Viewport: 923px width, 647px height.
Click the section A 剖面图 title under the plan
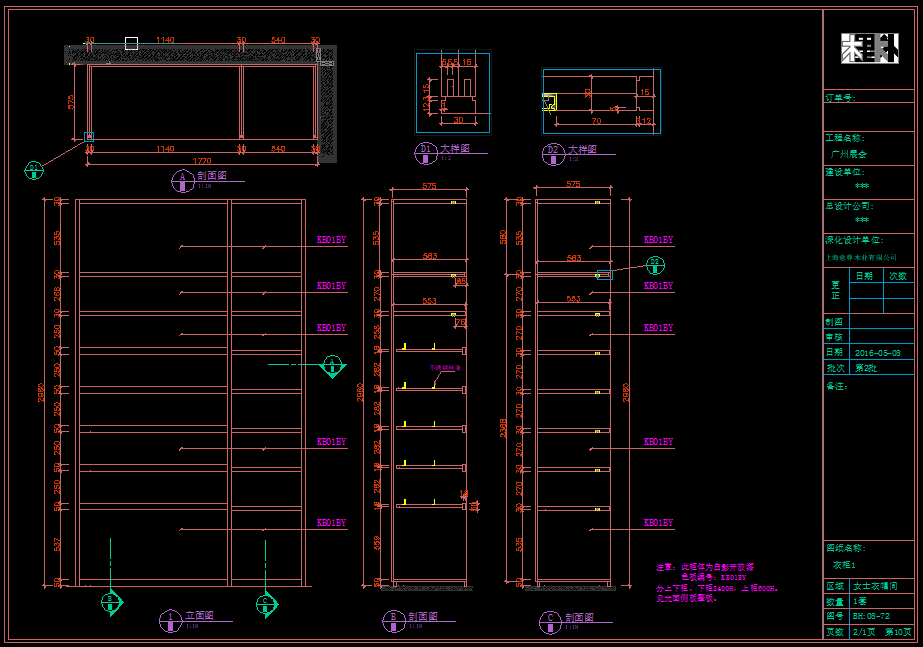coord(182,179)
